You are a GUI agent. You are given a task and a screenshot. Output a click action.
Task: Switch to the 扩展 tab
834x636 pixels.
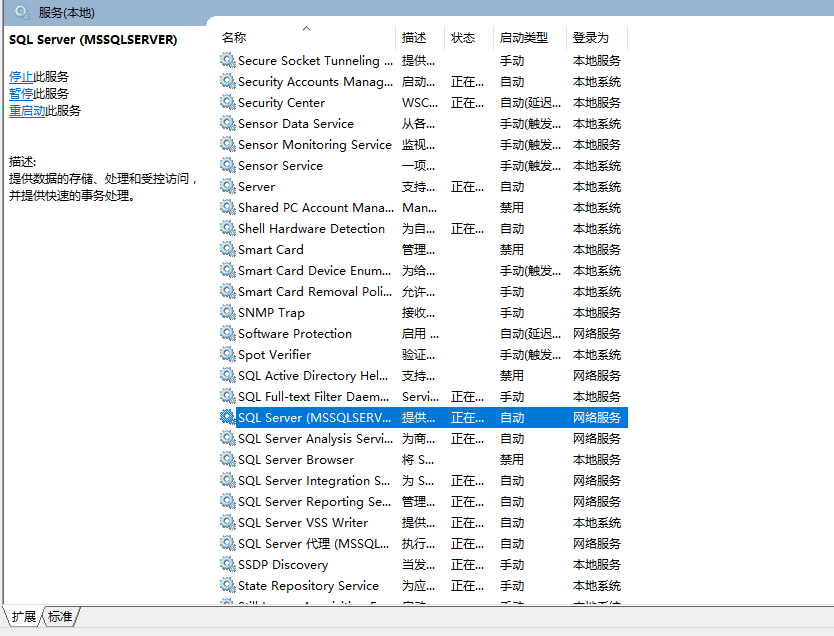pyautogui.click(x=23, y=616)
